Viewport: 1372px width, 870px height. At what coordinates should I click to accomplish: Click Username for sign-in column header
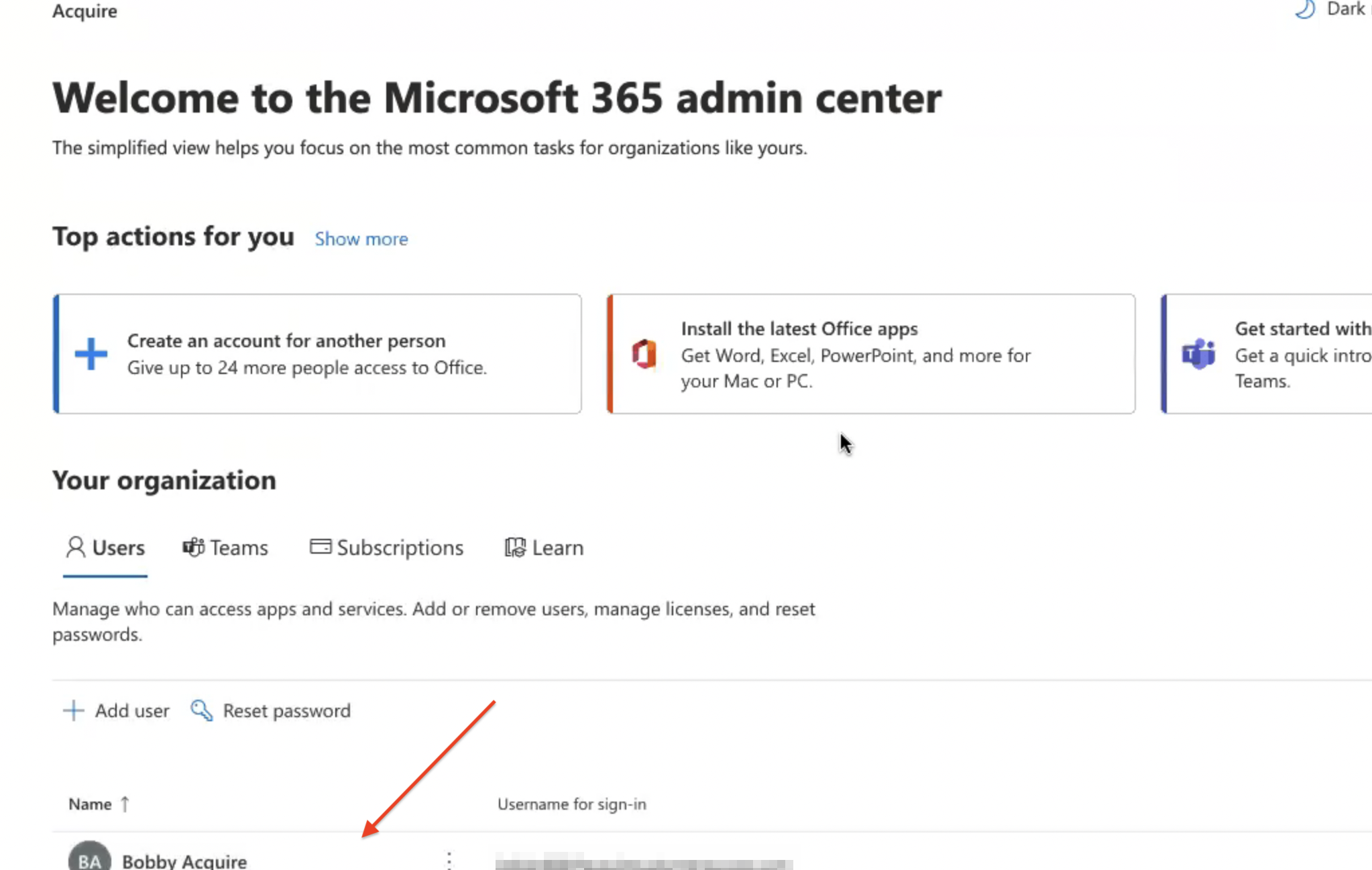tap(572, 804)
